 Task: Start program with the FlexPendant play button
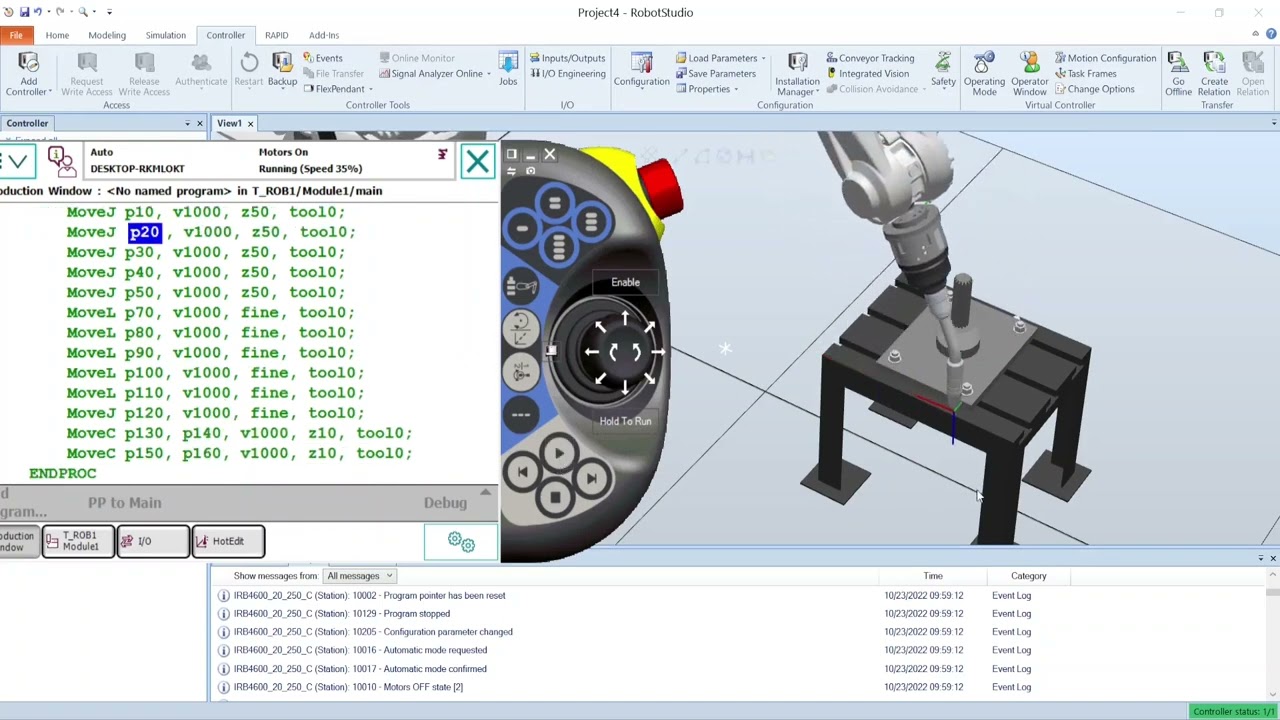[x=558, y=453]
